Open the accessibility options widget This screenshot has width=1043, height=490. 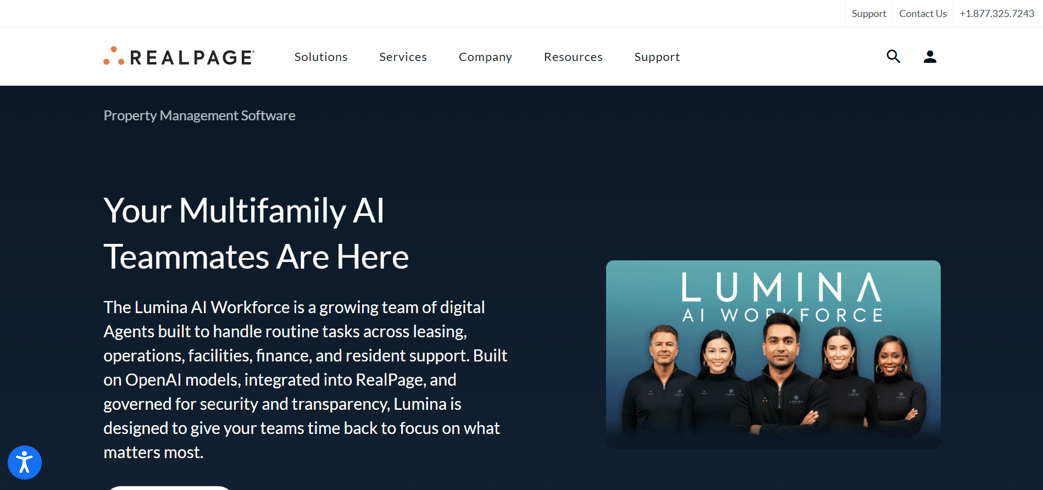point(24,462)
